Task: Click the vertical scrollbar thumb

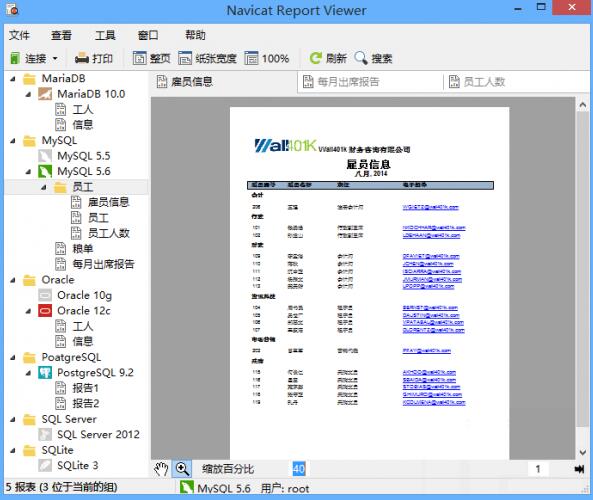Action: [582, 269]
